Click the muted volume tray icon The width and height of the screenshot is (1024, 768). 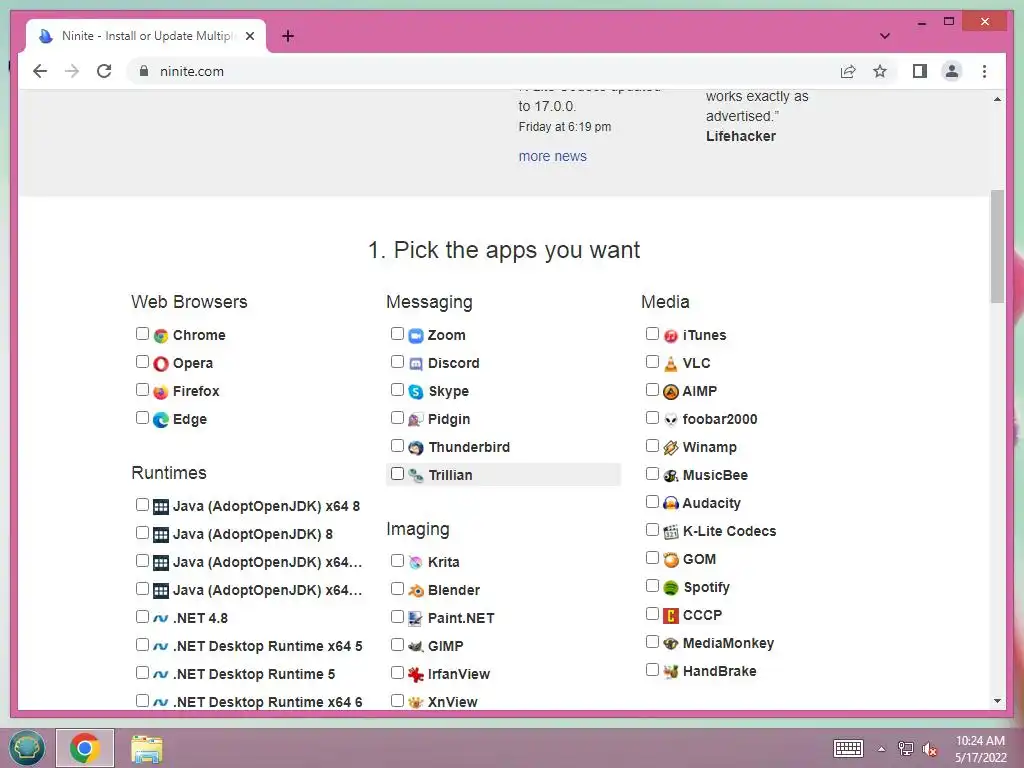click(x=929, y=749)
